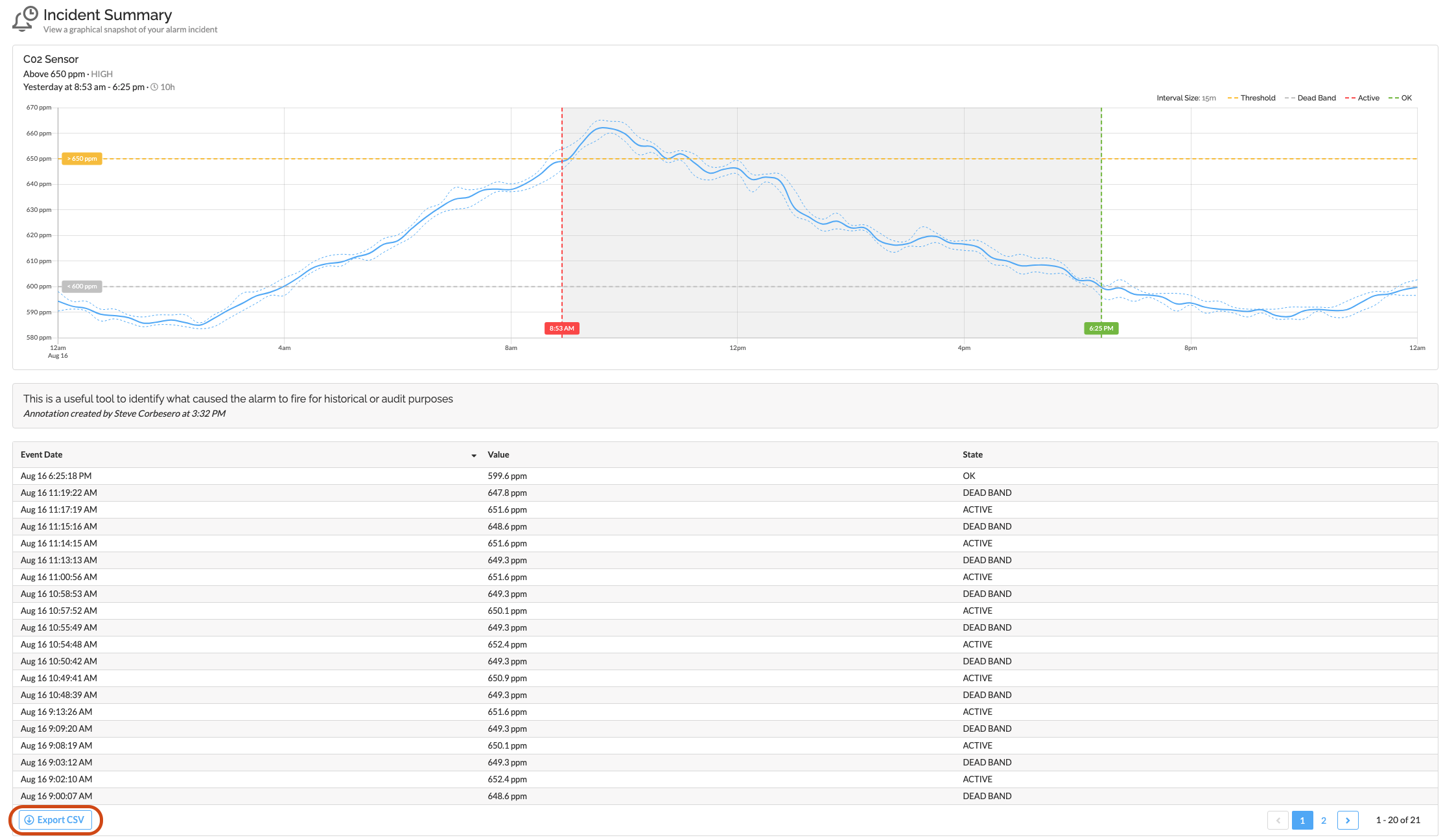1443x840 pixels.
Task: Select page 1 in pagination
Action: click(1302, 820)
